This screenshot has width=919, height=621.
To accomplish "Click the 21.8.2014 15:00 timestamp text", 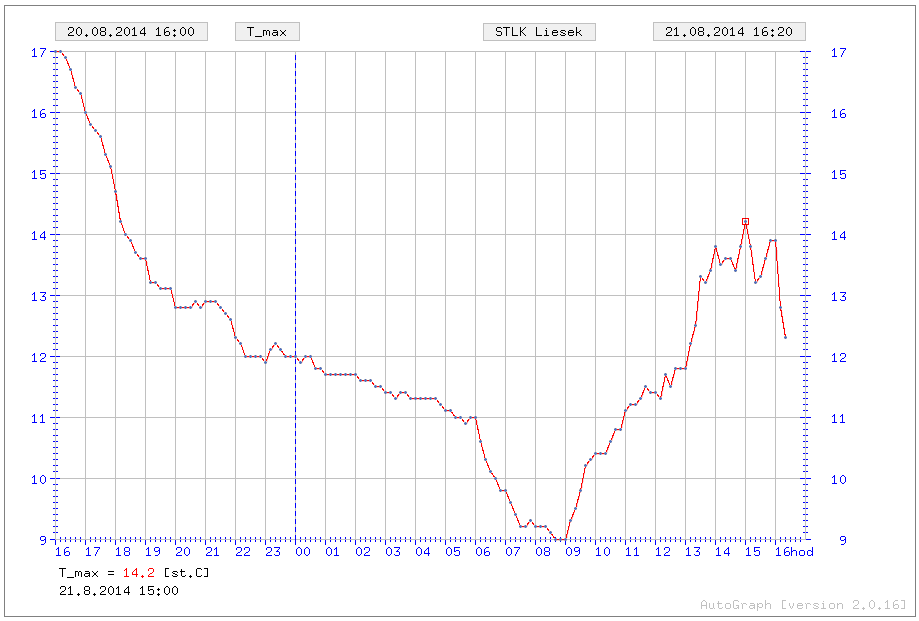I will (x=119, y=591).
